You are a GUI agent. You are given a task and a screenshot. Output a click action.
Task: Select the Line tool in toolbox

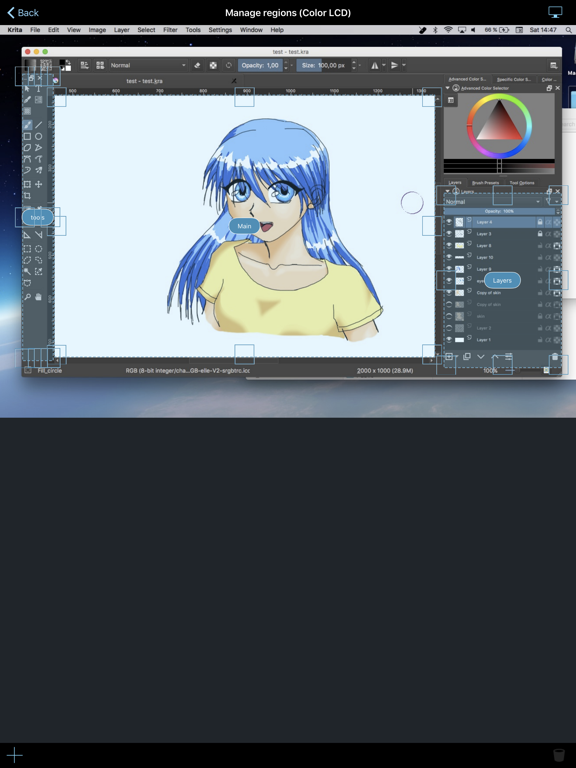(39, 125)
